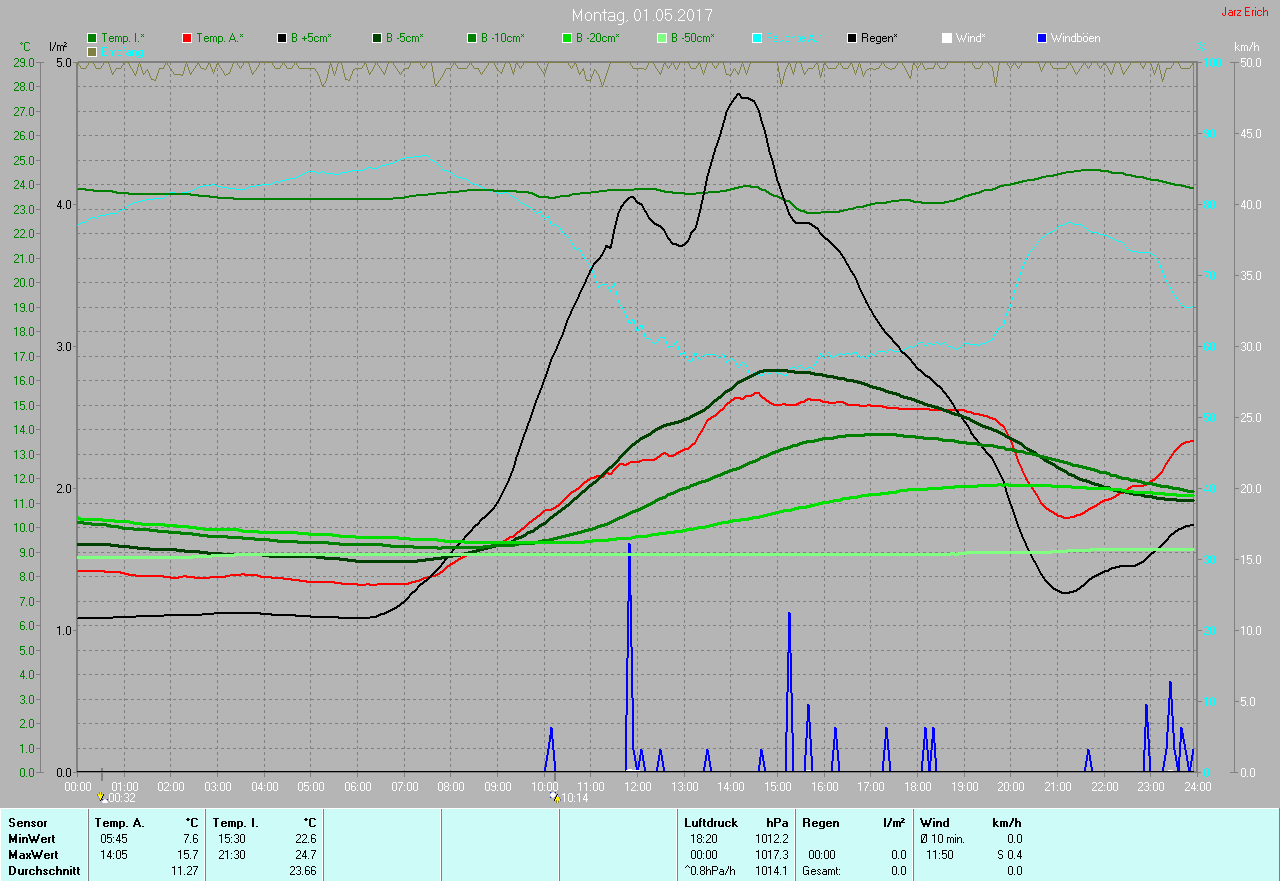
Task: Click the Wind header in statistics table
Action: (x=934, y=822)
